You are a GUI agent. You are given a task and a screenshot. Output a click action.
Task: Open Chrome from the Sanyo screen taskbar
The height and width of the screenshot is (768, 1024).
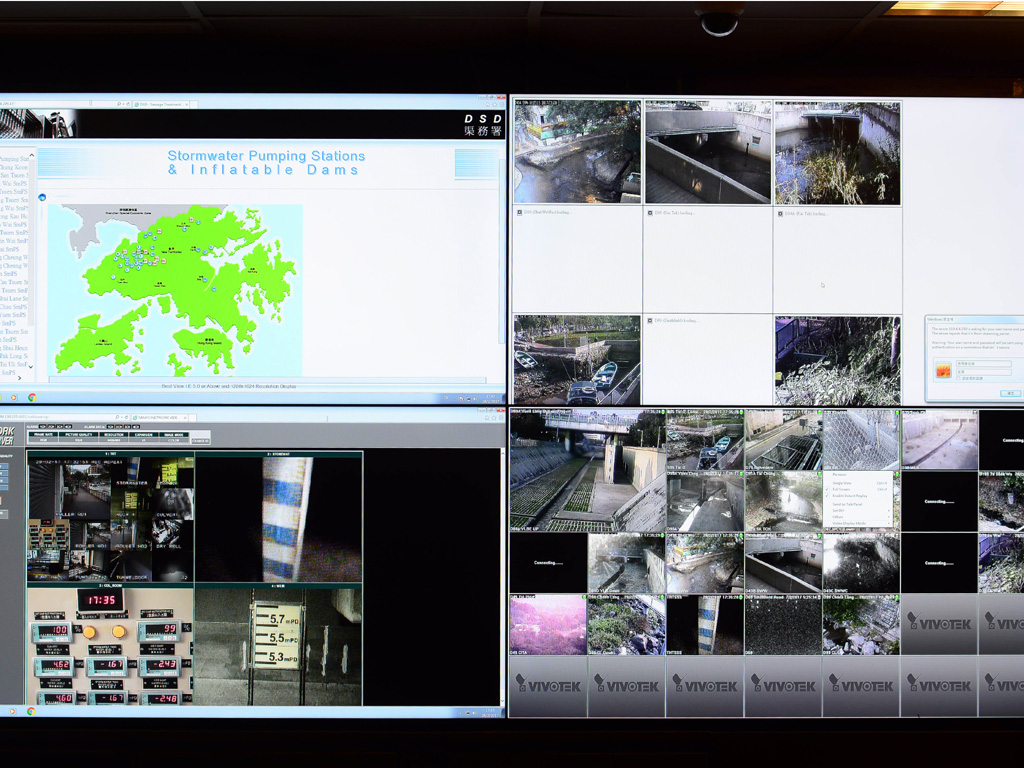[x=31, y=711]
